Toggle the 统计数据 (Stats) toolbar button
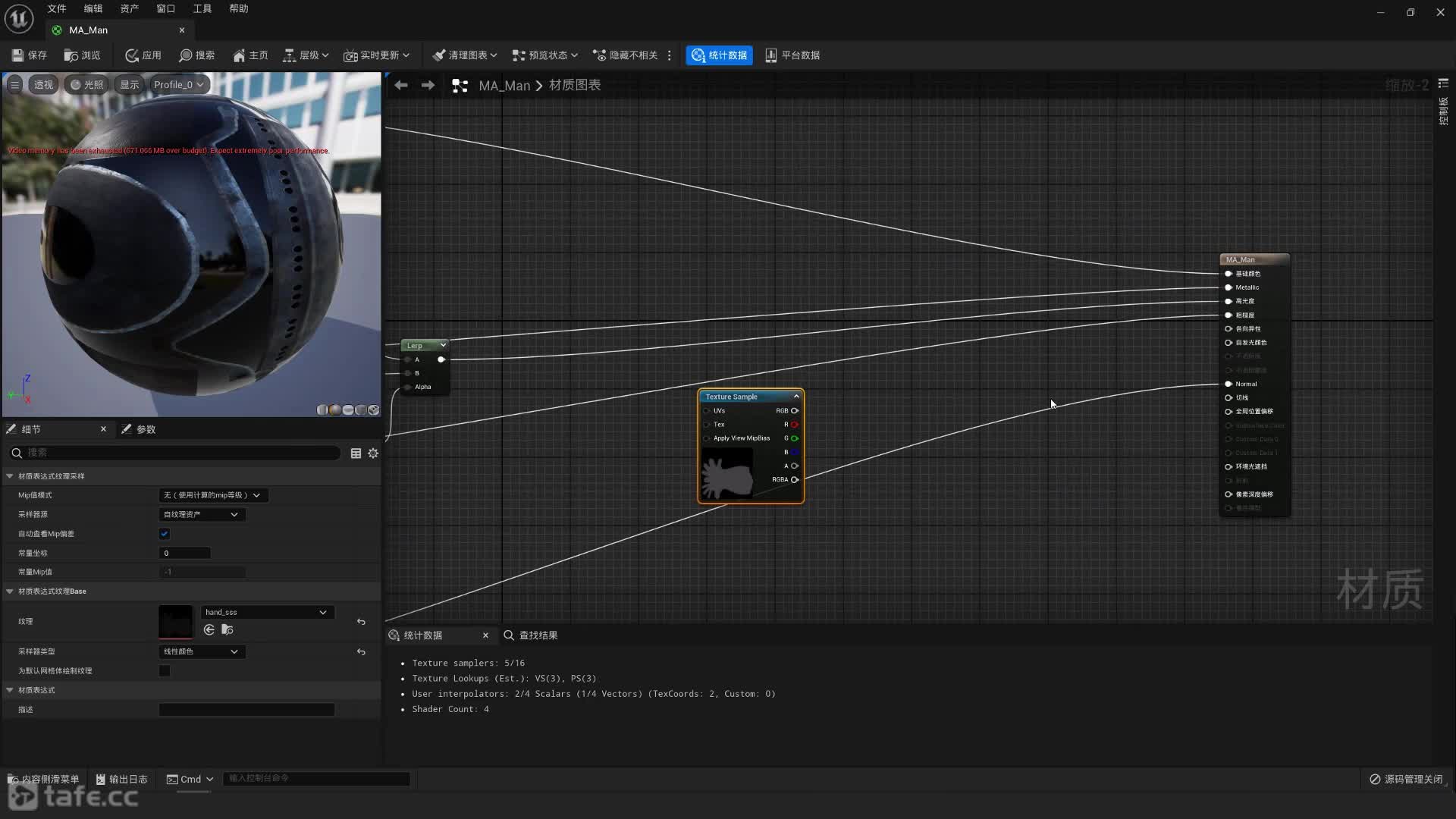The width and height of the screenshot is (1456, 819). coord(719,55)
